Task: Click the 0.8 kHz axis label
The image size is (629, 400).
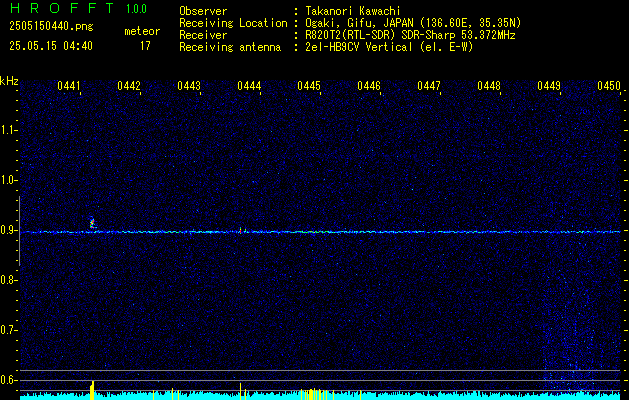Action: coord(8,280)
